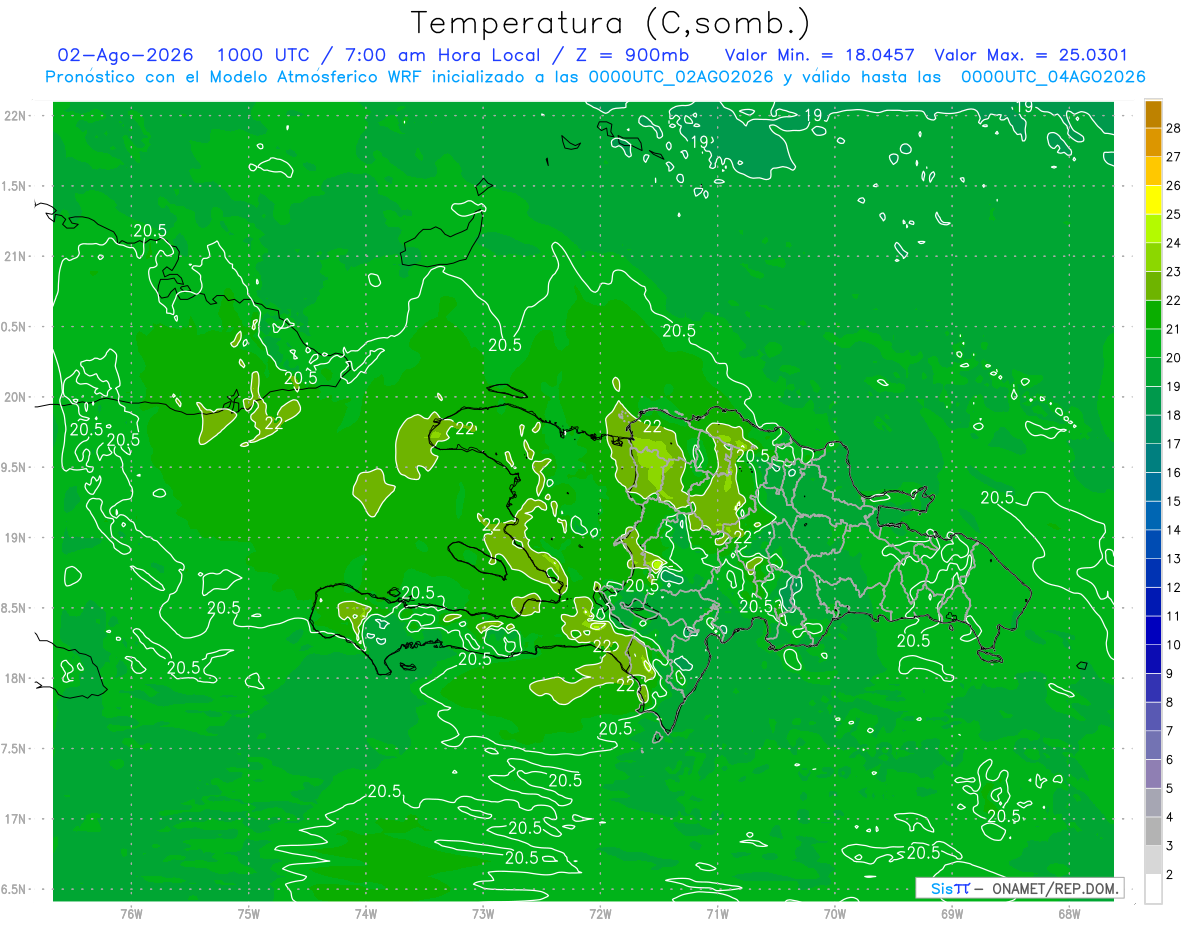Click the "25" legend value
1200x927 pixels.
point(1174,215)
